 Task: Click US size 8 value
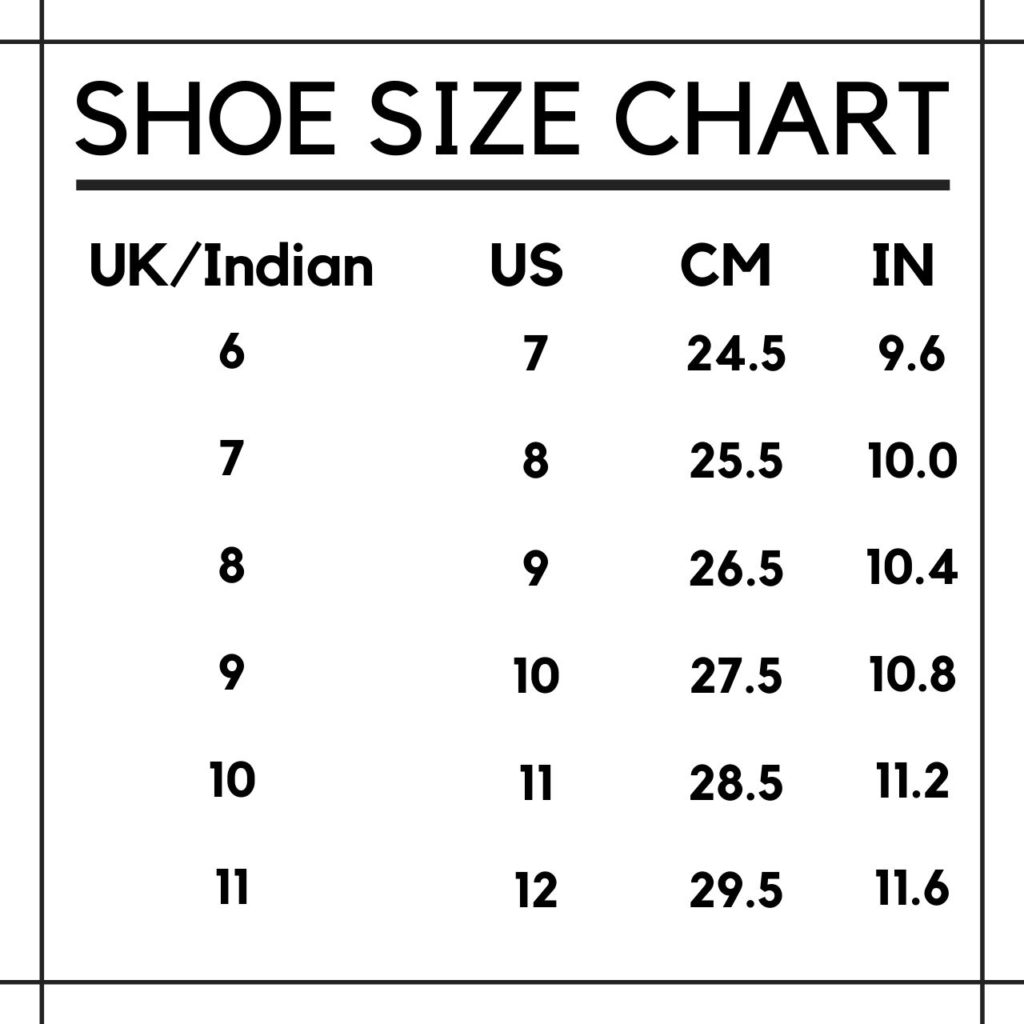[x=536, y=460]
